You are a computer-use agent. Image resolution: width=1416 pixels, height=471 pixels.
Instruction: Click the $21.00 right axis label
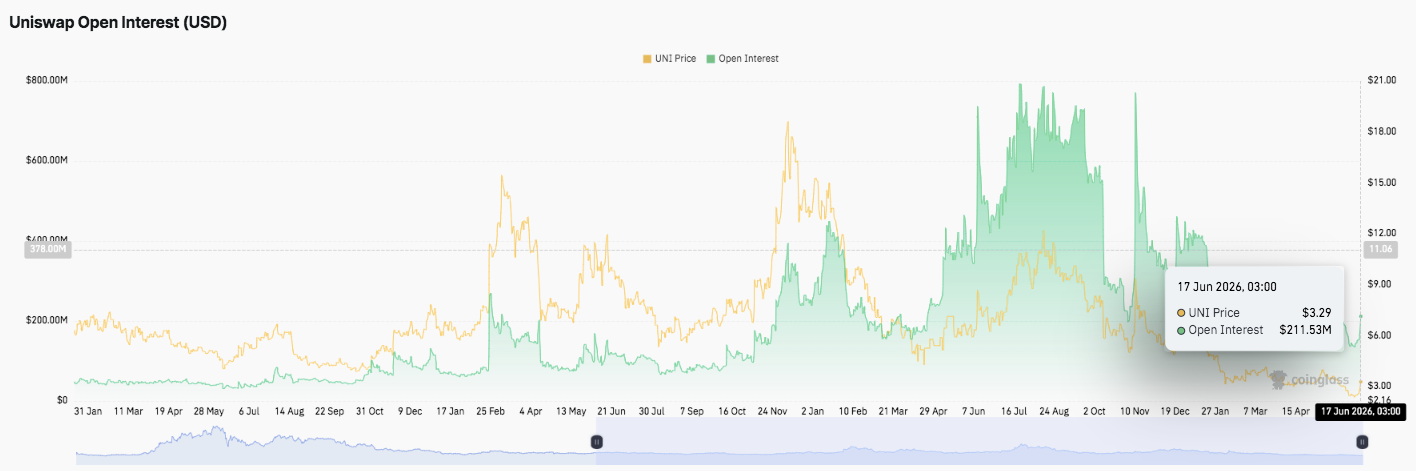pos(1381,80)
